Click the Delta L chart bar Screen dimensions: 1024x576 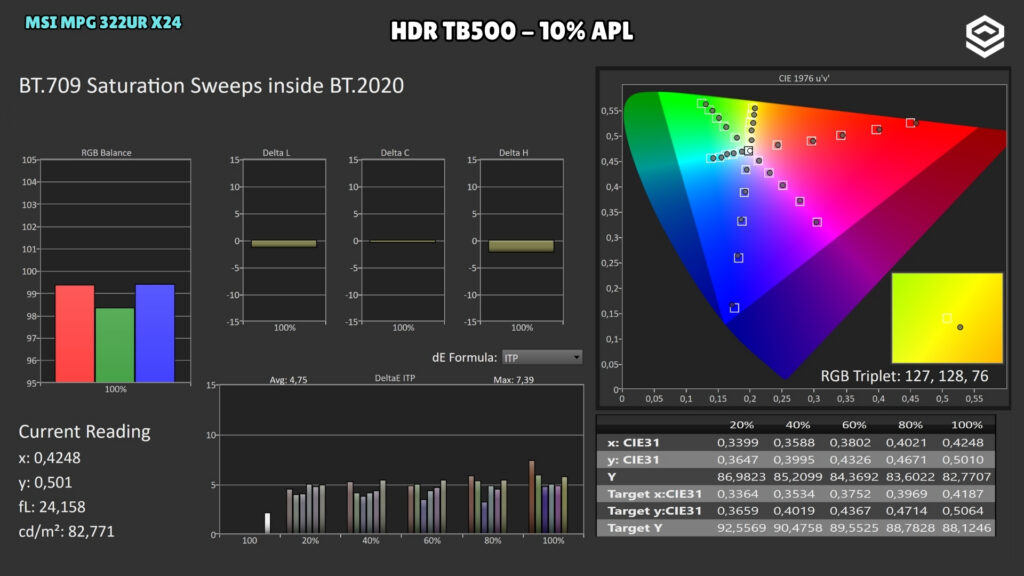pos(284,244)
